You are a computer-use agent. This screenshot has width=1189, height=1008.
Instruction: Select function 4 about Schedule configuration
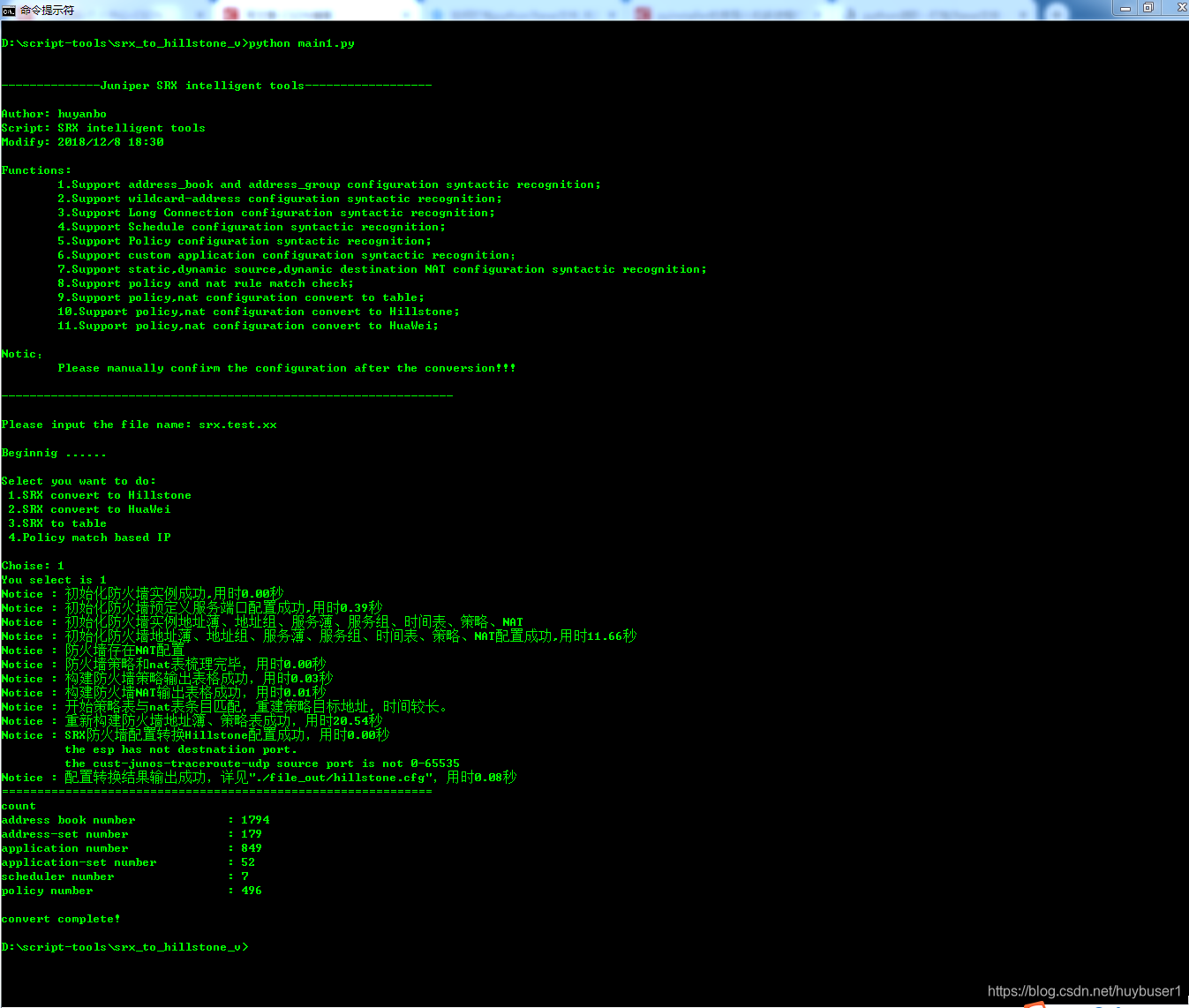(252, 227)
